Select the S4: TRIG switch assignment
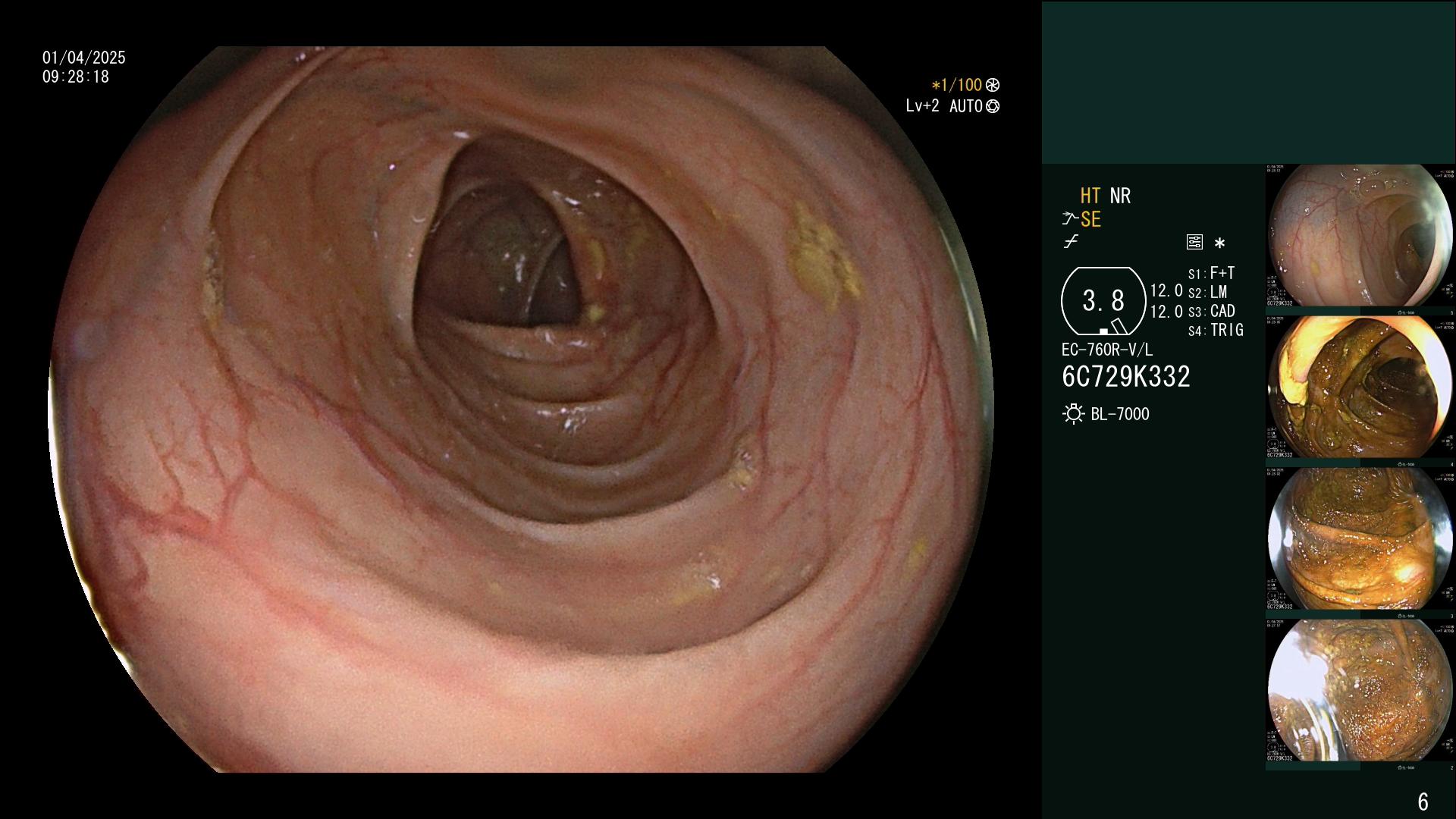Screen dimensions: 1456x819 coord(1216,330)
